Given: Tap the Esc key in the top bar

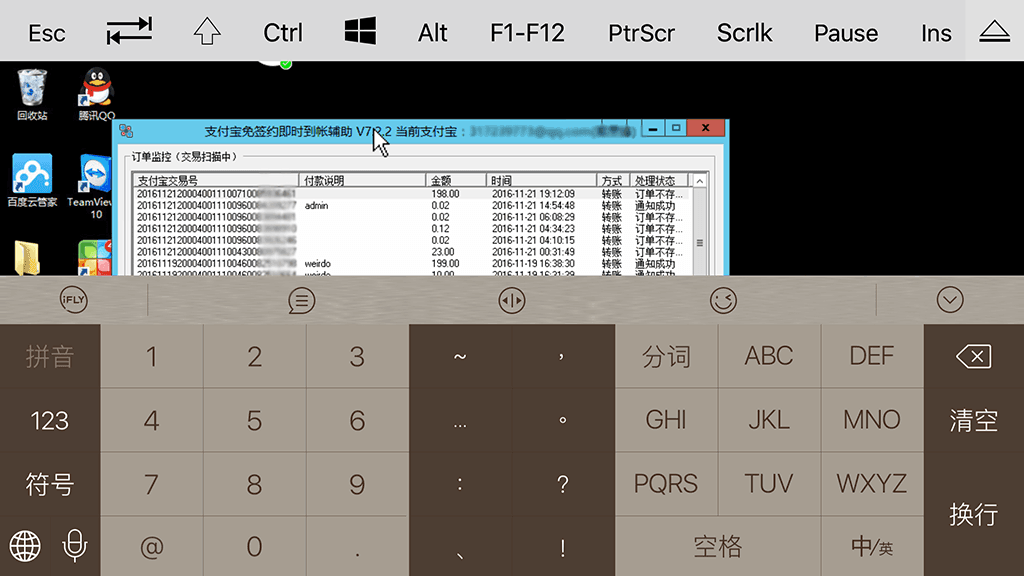Looking at the screenshot, I should coord(46,33).
